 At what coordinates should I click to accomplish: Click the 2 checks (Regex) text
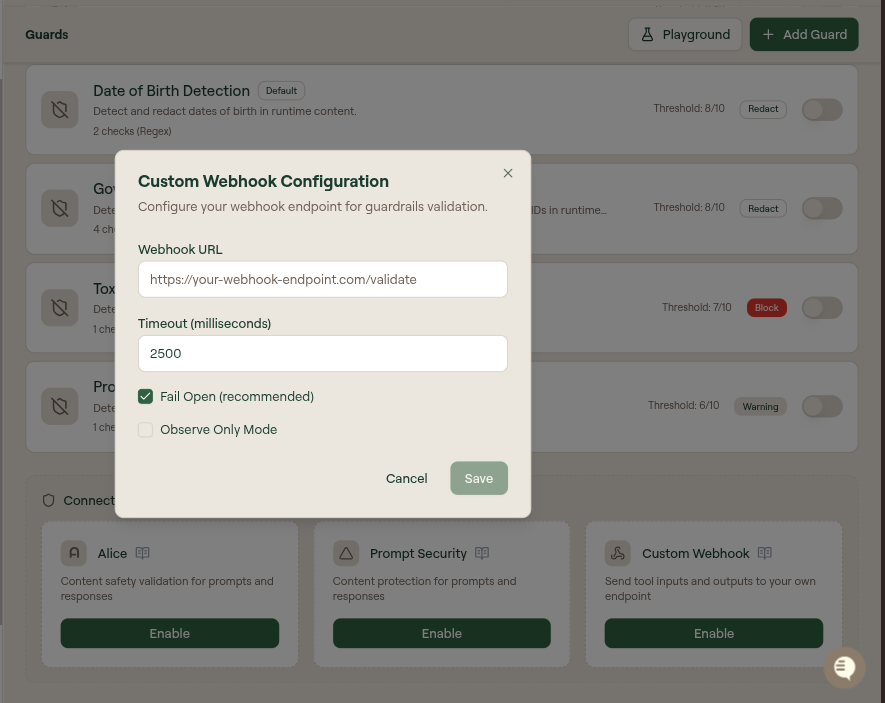click(132, 131)
